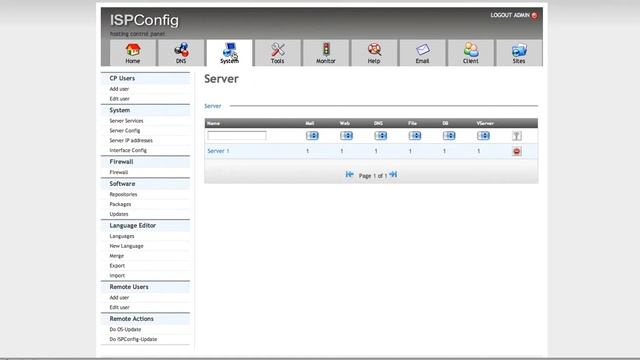This screenshot has width=640, height=360.
Task: Click the VServer column header
Action: tap(485, 123)
